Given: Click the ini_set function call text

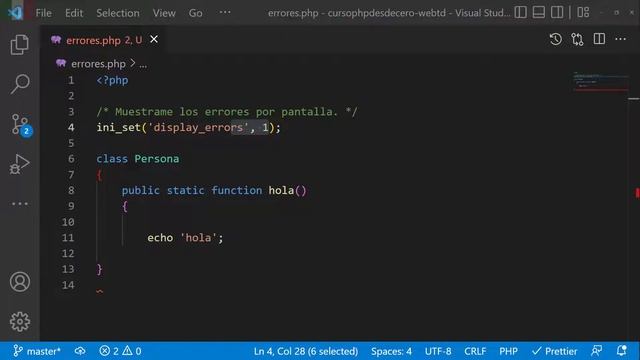Looking at the screenshot, I should (118, 128).
